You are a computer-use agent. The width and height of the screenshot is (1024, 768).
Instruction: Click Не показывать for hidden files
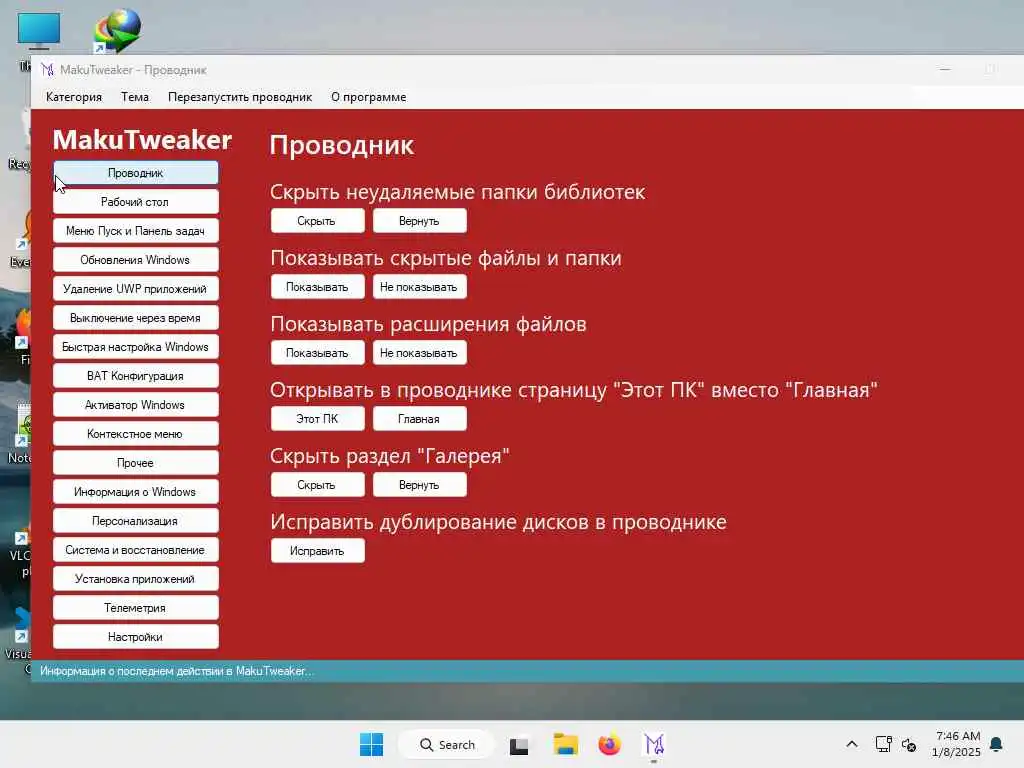[x=419, y=287]
